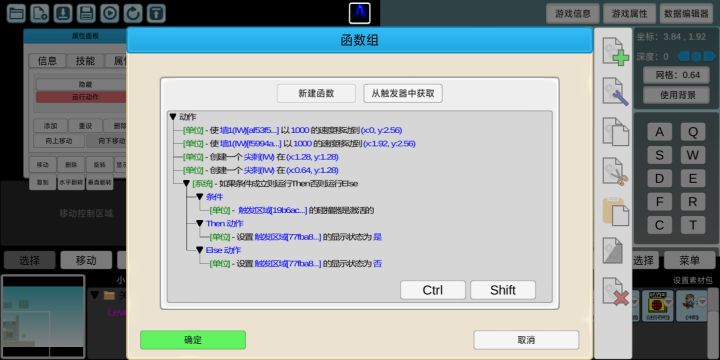This screenshot has height=360, width=720.
Task: Cancel the dialog with 取消 button
Action: (526, 340)
